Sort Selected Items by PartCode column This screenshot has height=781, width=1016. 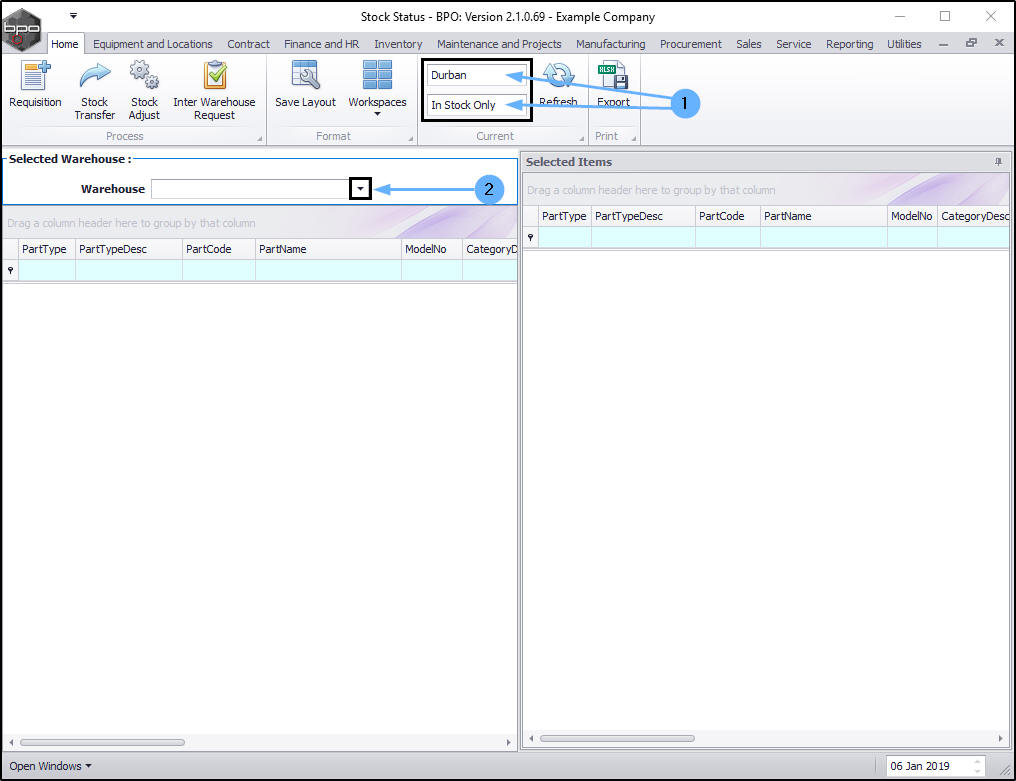[728, 216]
